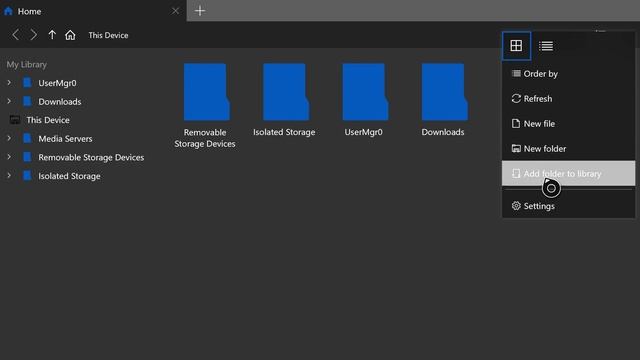Expand Removable Storage Devices tree node

(9, 157)
